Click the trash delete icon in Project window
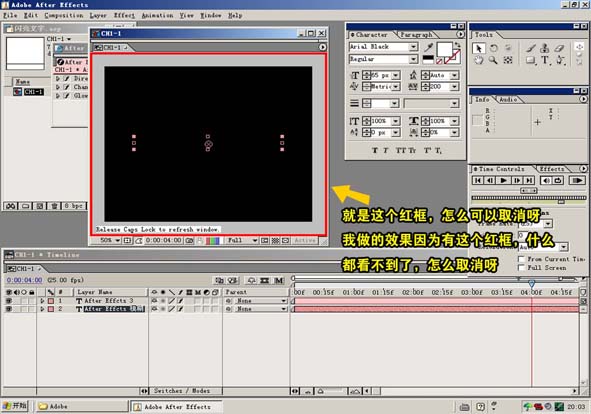This screenshot has width=591, height=414. (x=54, y=206)
